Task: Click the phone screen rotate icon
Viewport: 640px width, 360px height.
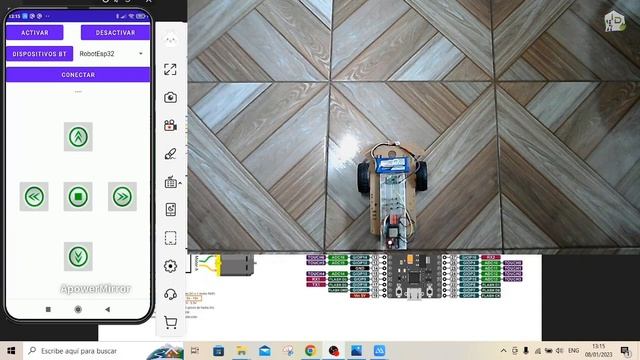Action: click(170, 209)
